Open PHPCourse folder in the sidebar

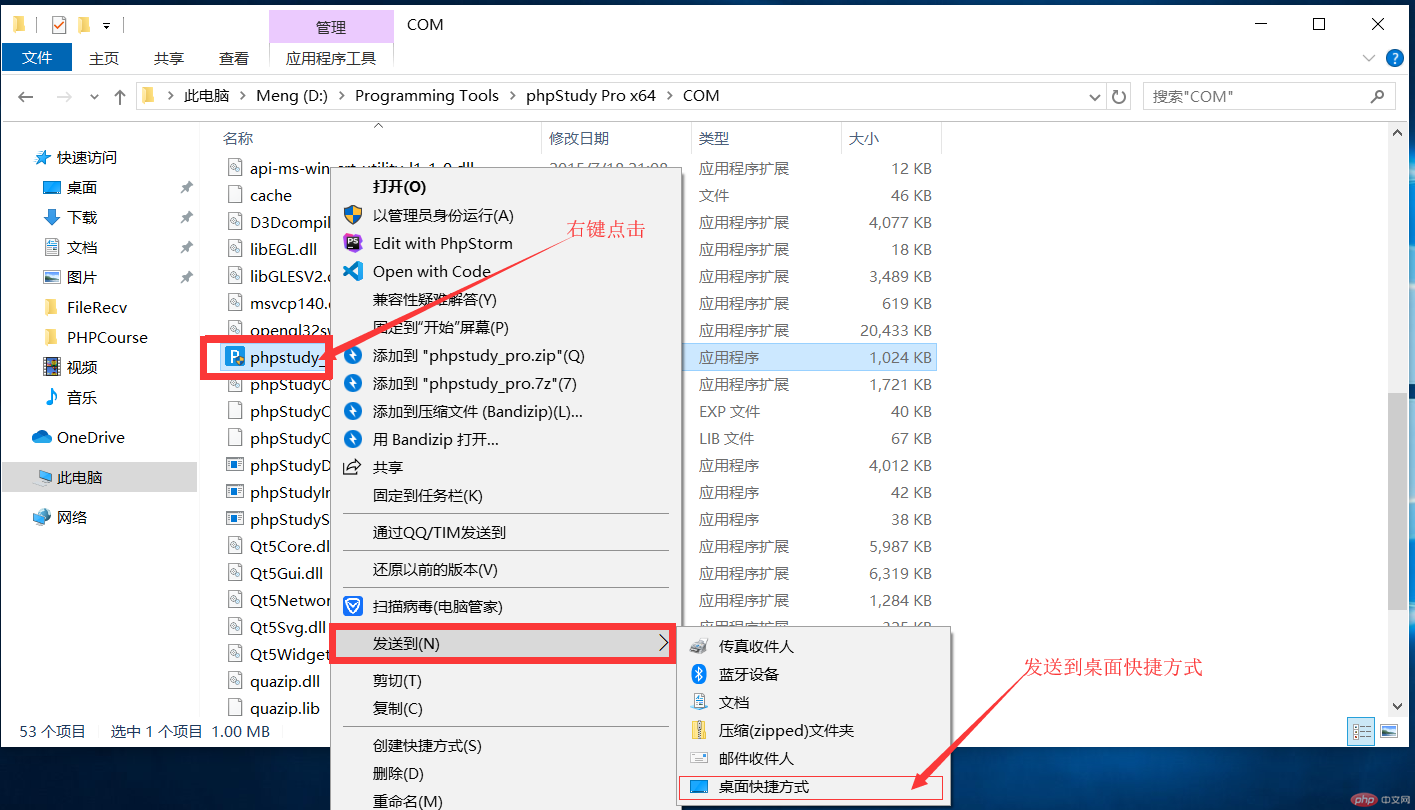click(107, 337)
